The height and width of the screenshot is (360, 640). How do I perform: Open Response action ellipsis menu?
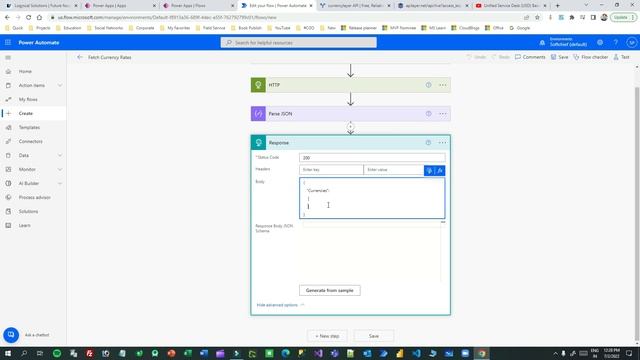(442, 143)
